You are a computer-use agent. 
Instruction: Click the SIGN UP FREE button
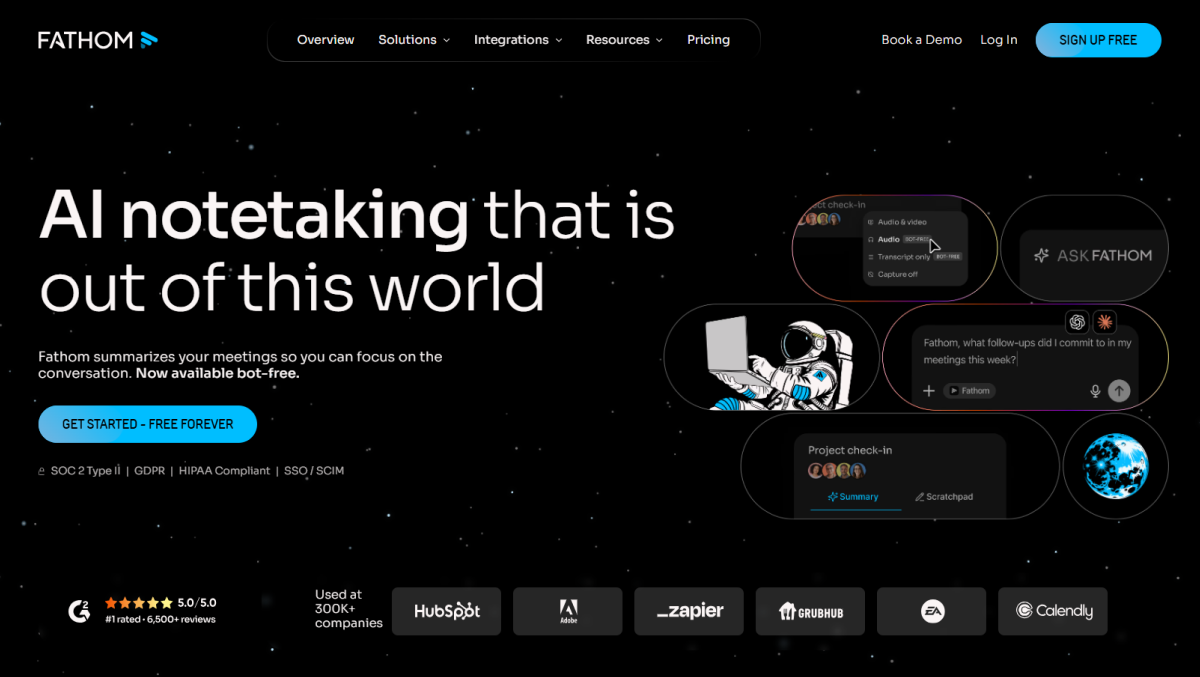pos(1098,40)
